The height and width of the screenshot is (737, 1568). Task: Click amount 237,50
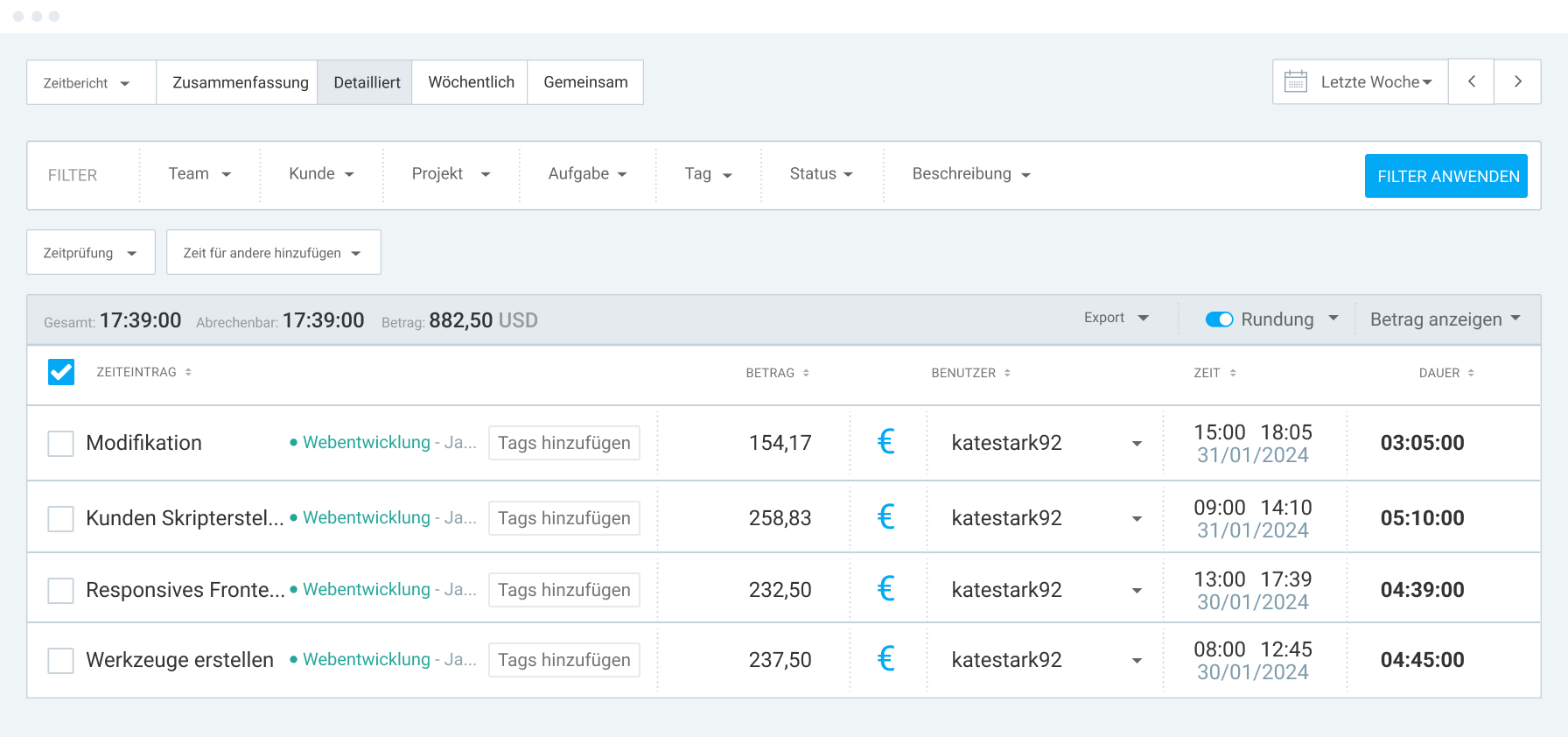pyautogui.click(x=780, y=660)
